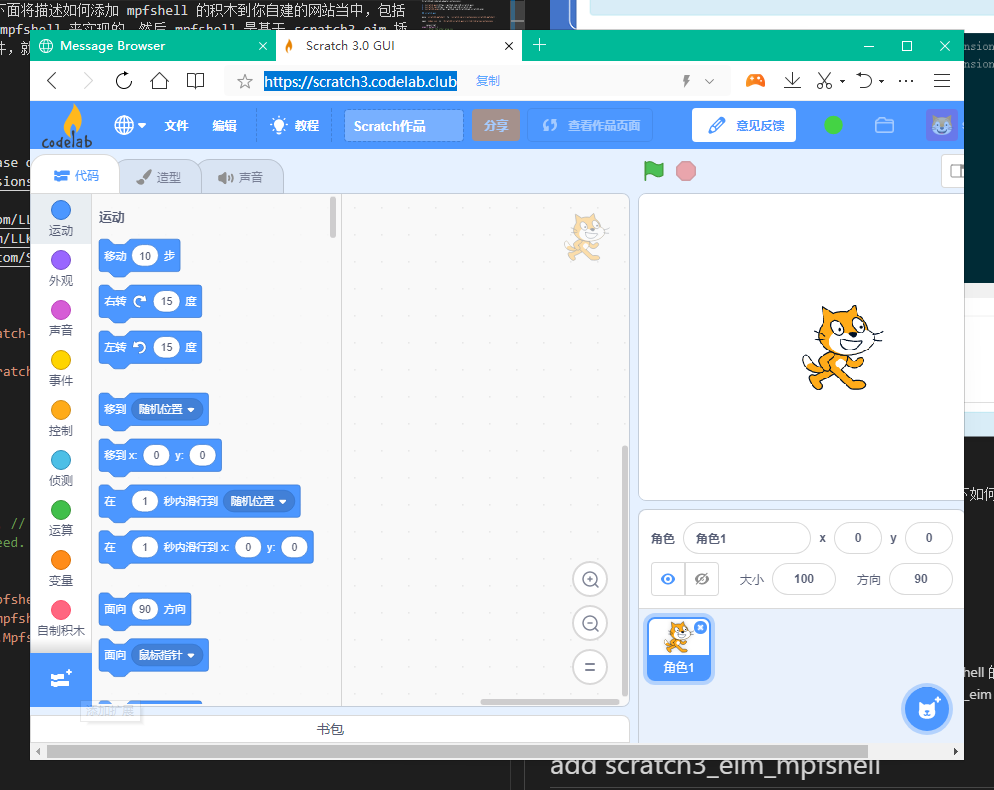Click the green status circle icon
The width and height of the screenshot is (994, 790).
833,126
